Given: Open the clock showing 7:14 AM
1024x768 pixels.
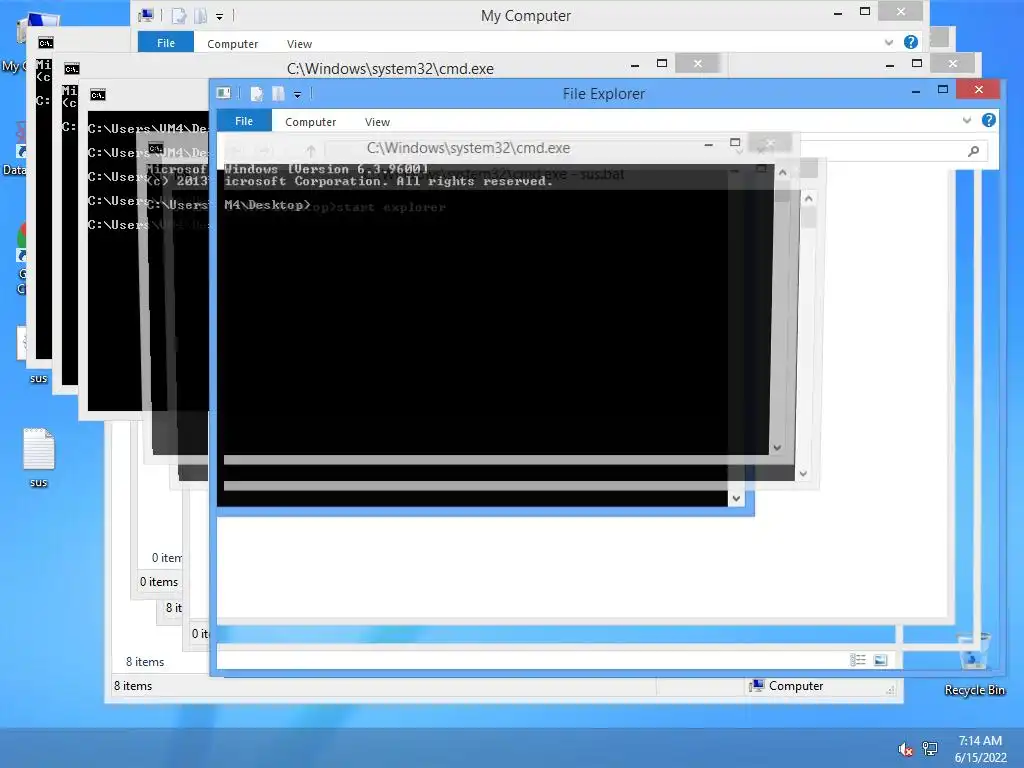Looking at the screenshot, I should 980,748.
